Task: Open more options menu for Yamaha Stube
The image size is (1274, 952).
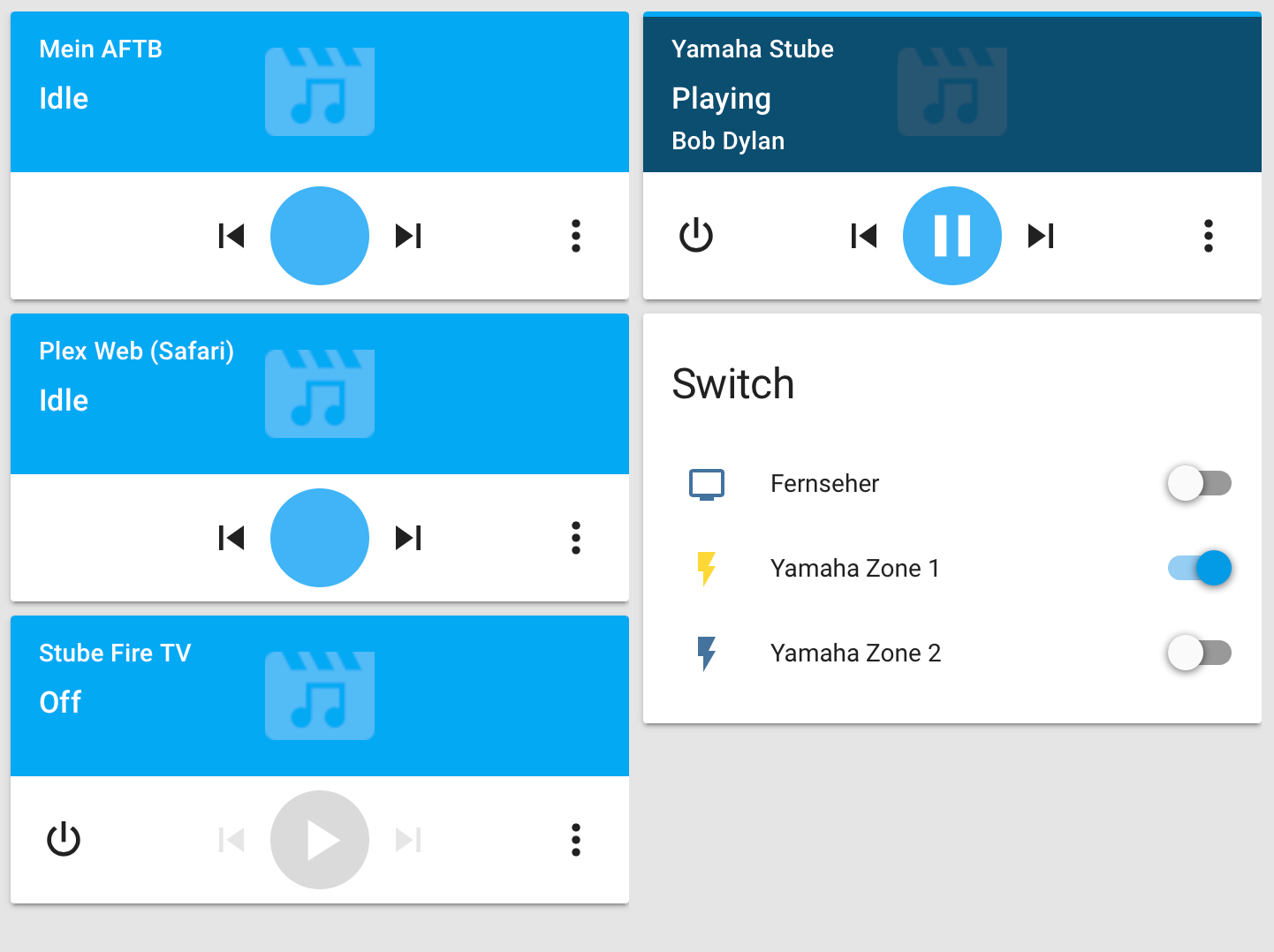Action: [x=1209, y=236]
